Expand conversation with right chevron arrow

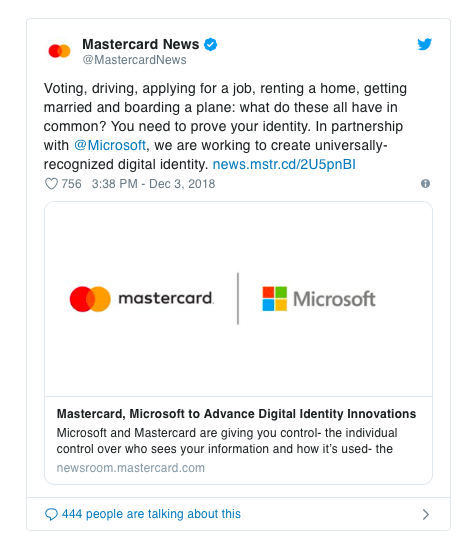point(426,514)
